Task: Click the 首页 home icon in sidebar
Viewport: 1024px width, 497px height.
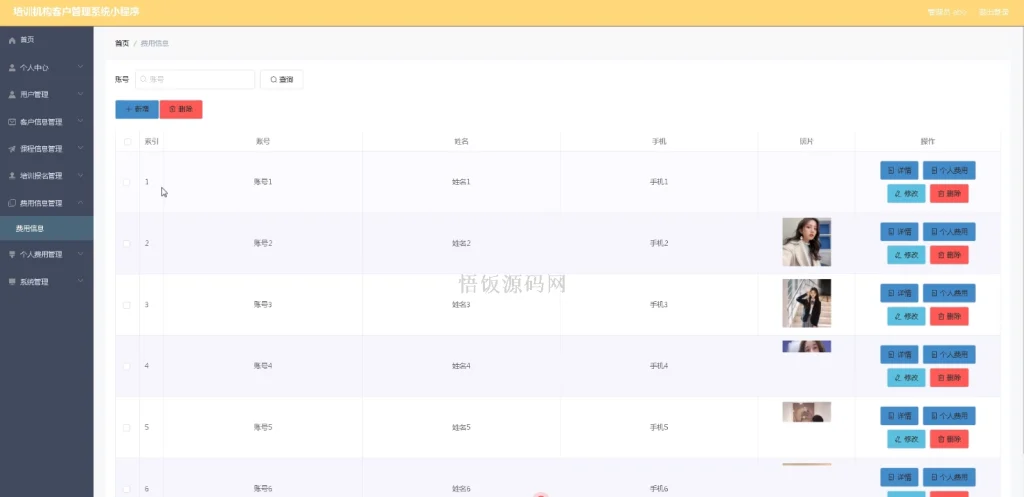Action: [12, 40]
